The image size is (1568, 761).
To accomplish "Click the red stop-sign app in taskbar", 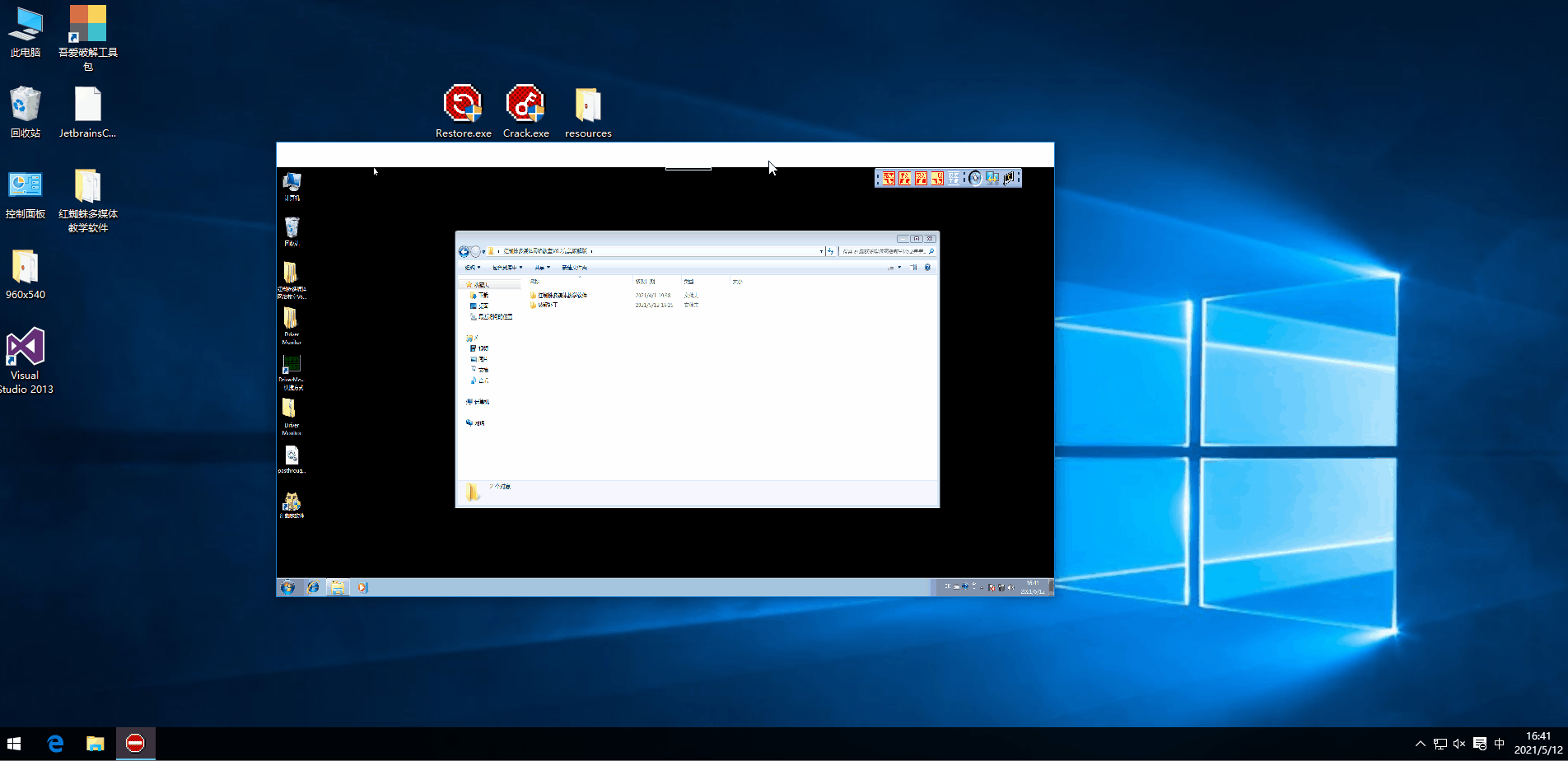I will [x=135, y=744].
